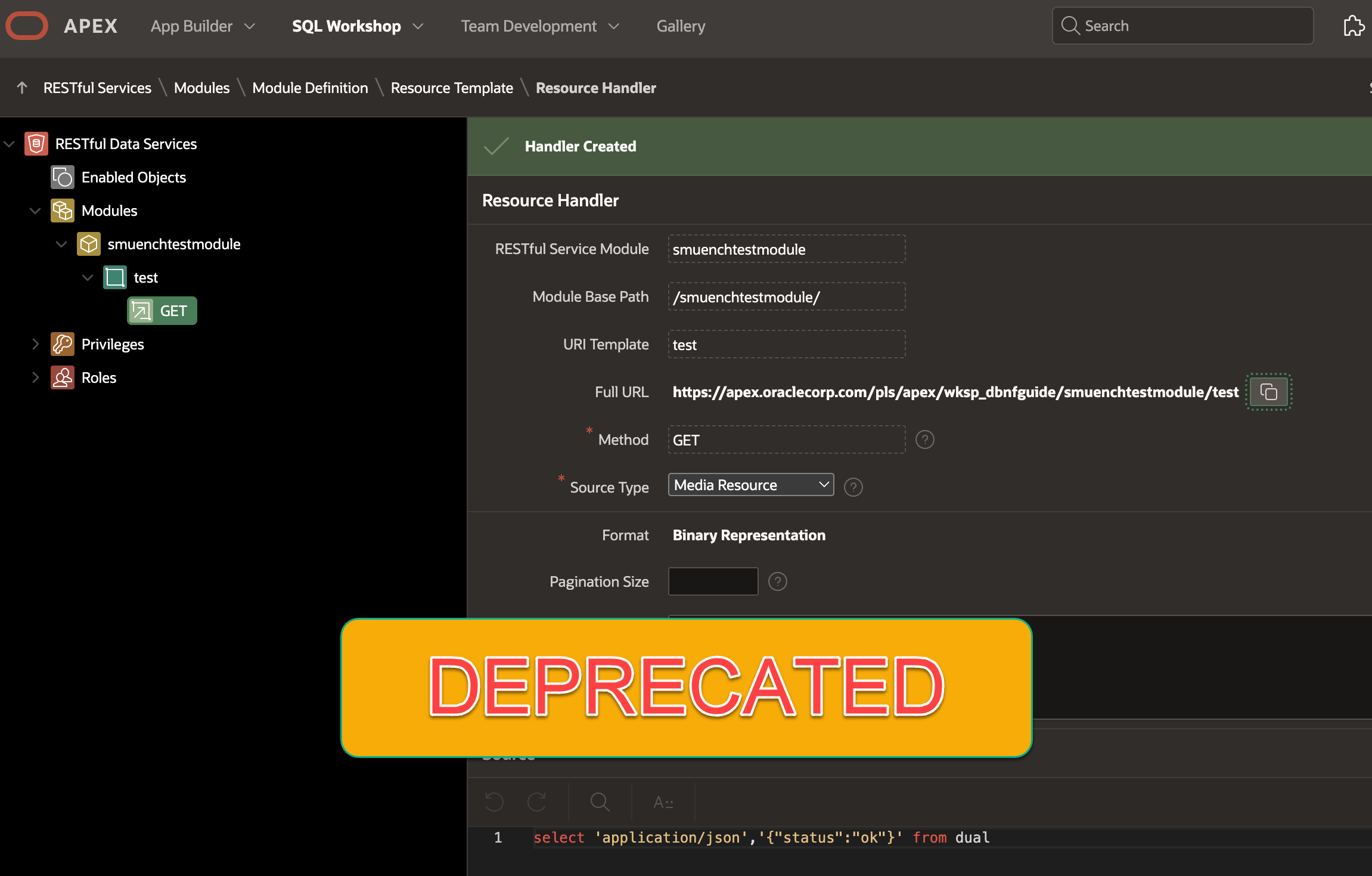The width and height of the screenshot is (1372, 876).
Task: Collapse the Modules tree node
Action: pos(35,211)
